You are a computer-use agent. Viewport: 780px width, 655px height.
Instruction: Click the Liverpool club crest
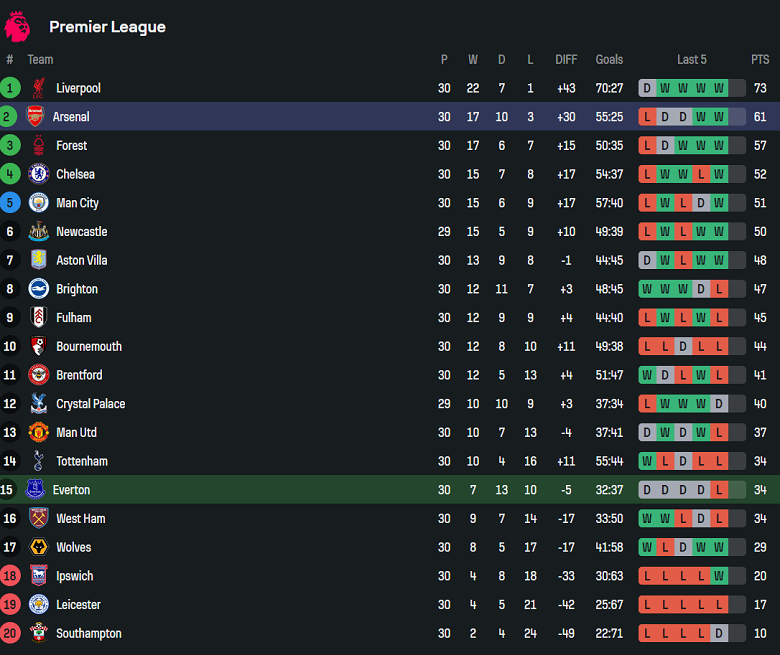38,88
